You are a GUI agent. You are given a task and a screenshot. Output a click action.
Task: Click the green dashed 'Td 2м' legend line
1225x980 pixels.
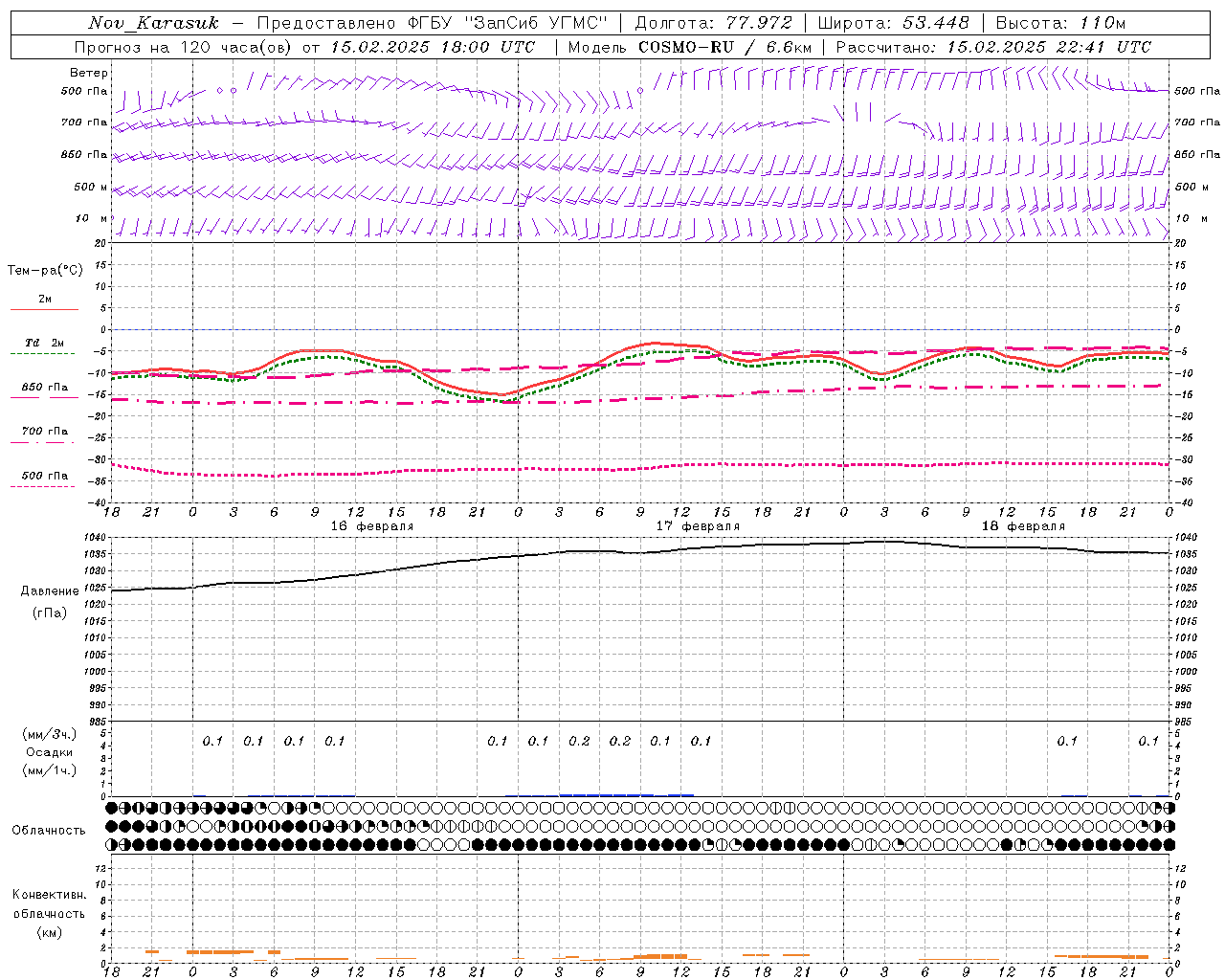44,353
